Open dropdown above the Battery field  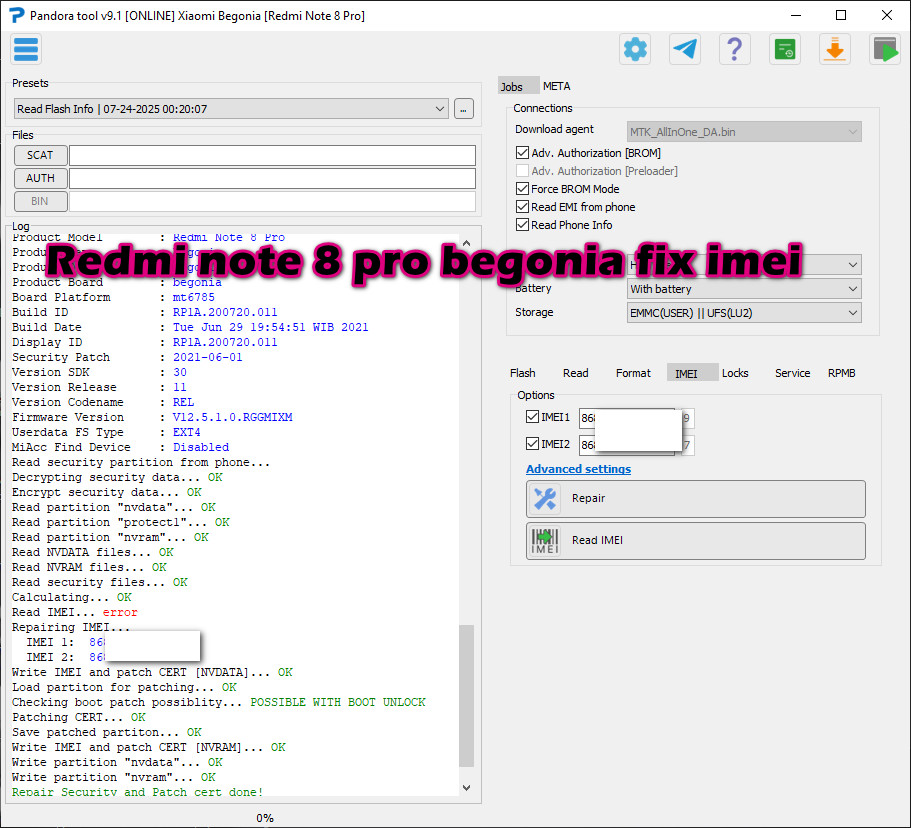tap(744, 265)
